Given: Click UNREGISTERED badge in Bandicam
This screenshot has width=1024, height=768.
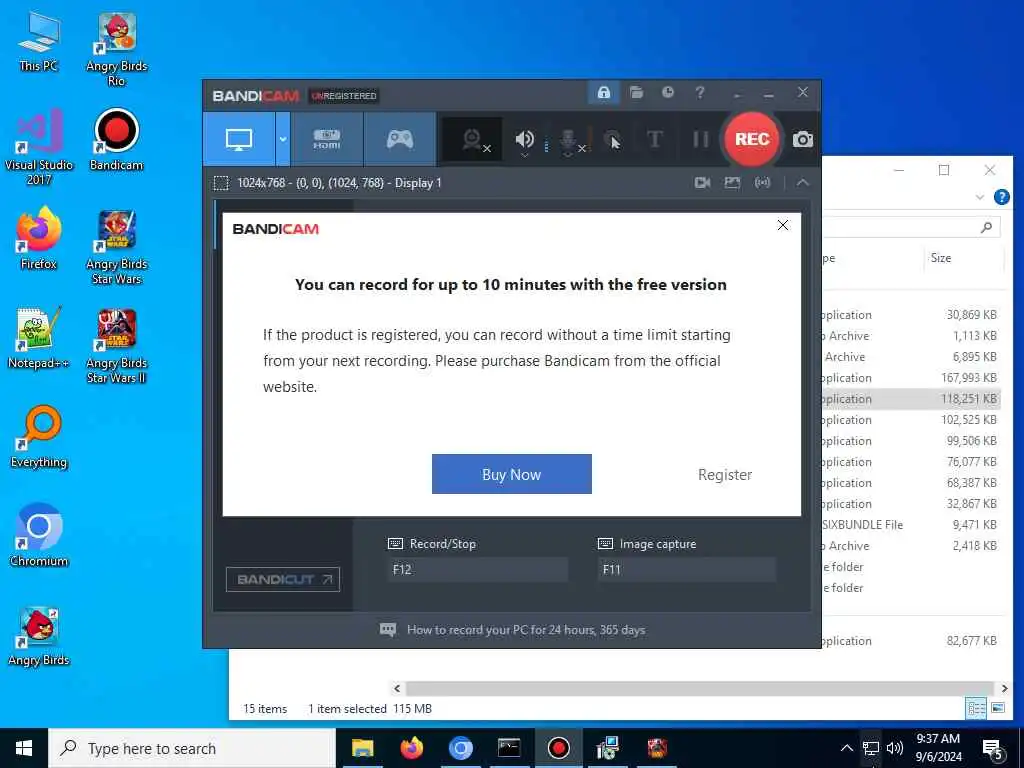Looking at the screenshot, I should click(344, 96).
